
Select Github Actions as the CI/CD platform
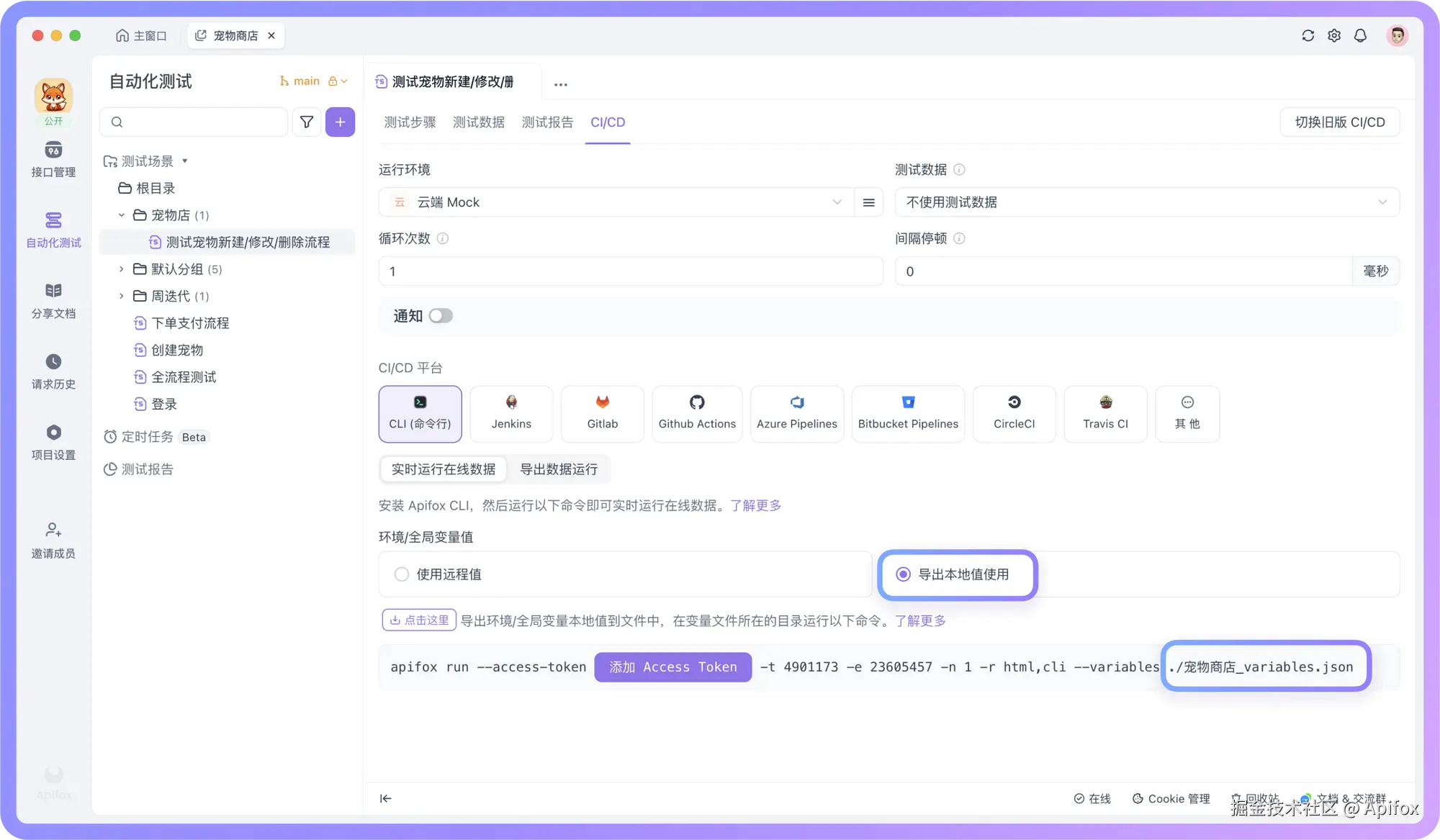click(696, 414)
